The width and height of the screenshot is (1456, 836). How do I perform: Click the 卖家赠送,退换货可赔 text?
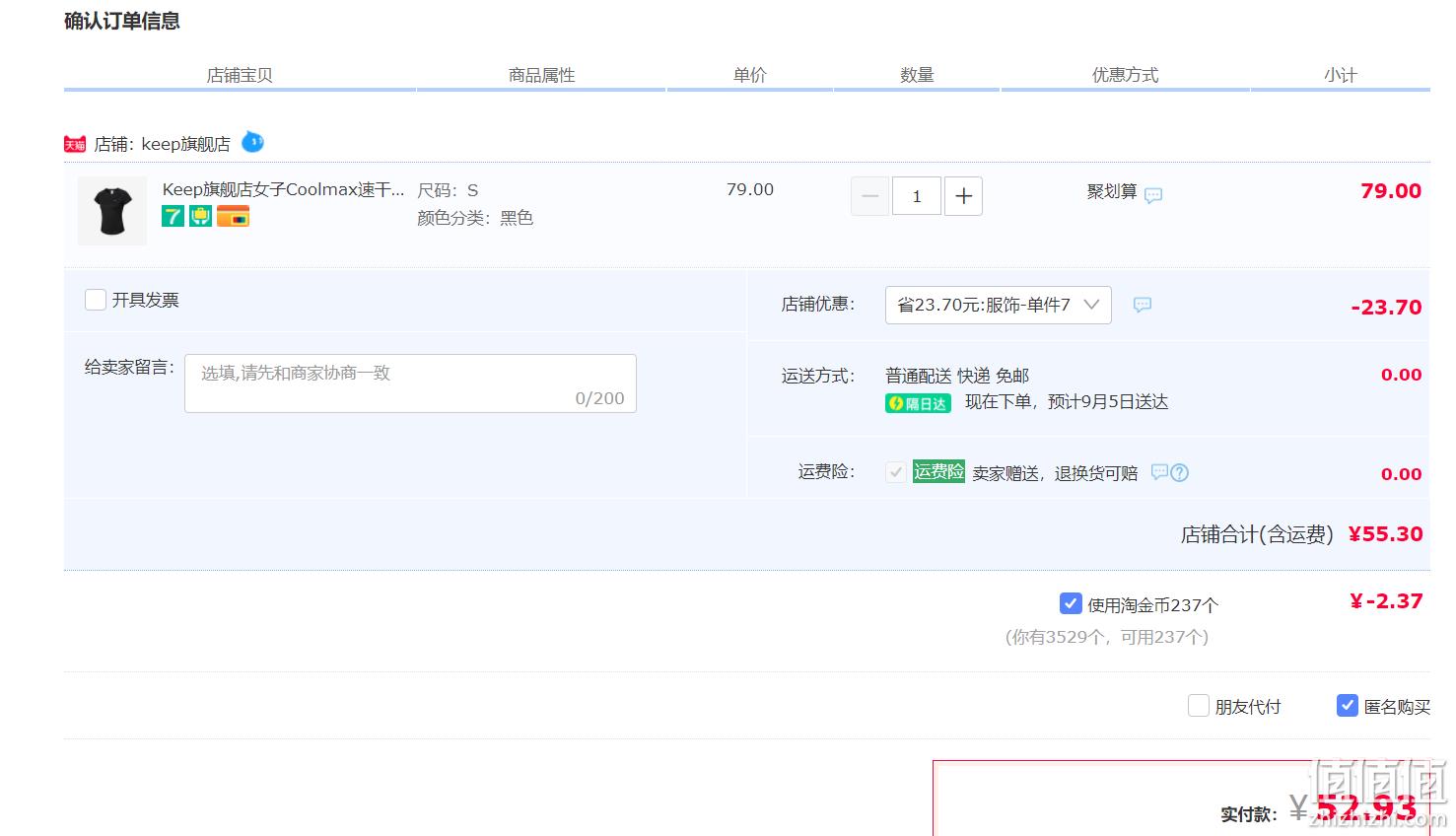(x=1055, y=473)
